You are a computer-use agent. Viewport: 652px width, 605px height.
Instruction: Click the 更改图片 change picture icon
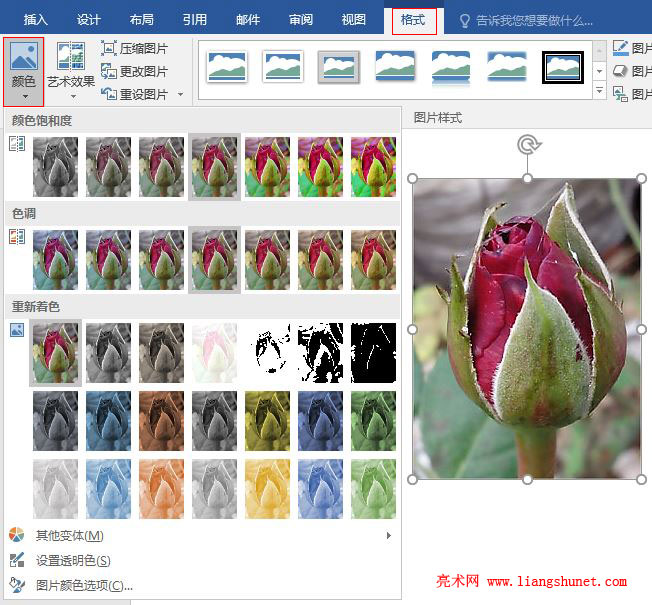point(109,71)
